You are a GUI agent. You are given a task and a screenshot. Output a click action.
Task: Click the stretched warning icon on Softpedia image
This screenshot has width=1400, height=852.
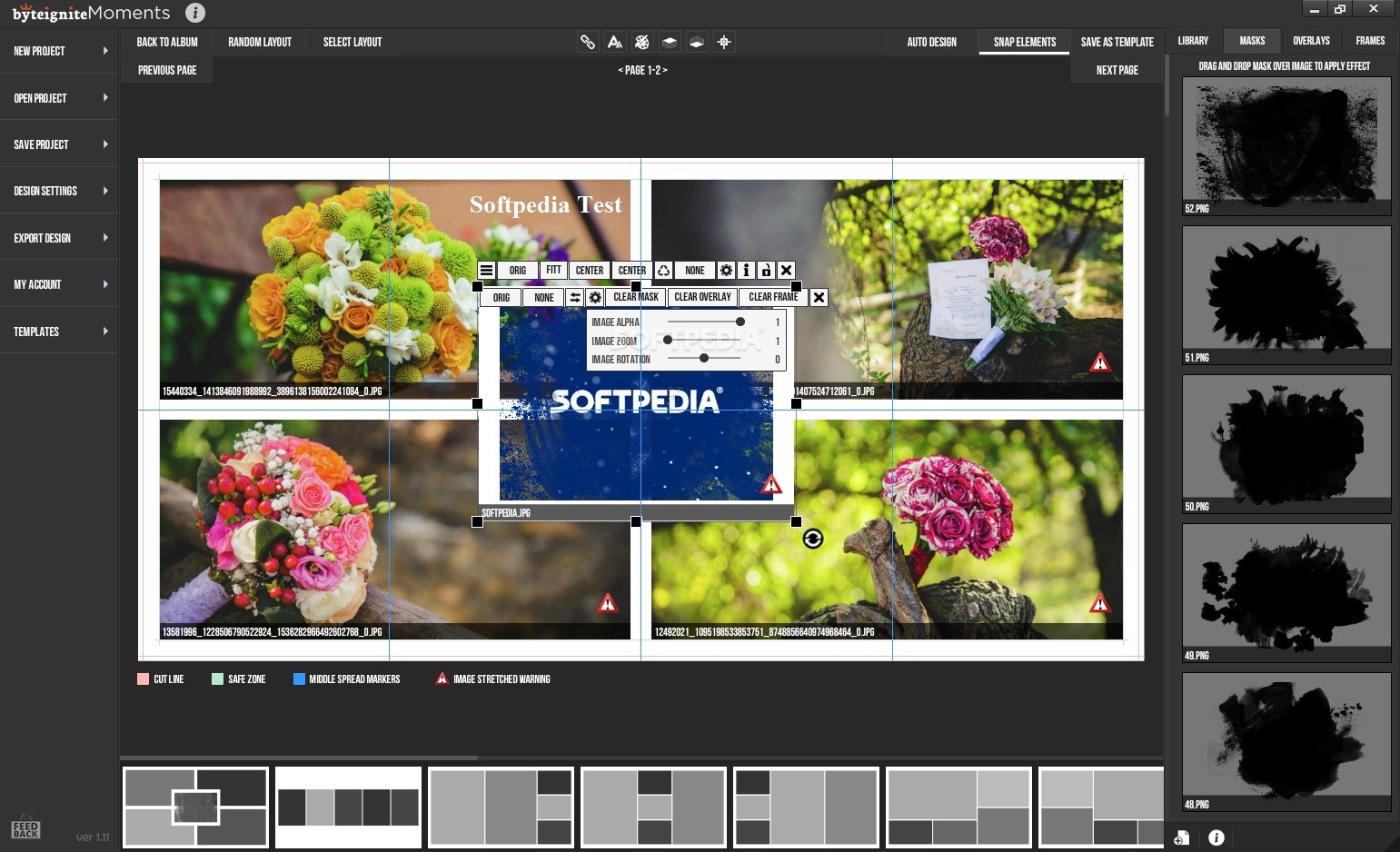tap(771, 484)
